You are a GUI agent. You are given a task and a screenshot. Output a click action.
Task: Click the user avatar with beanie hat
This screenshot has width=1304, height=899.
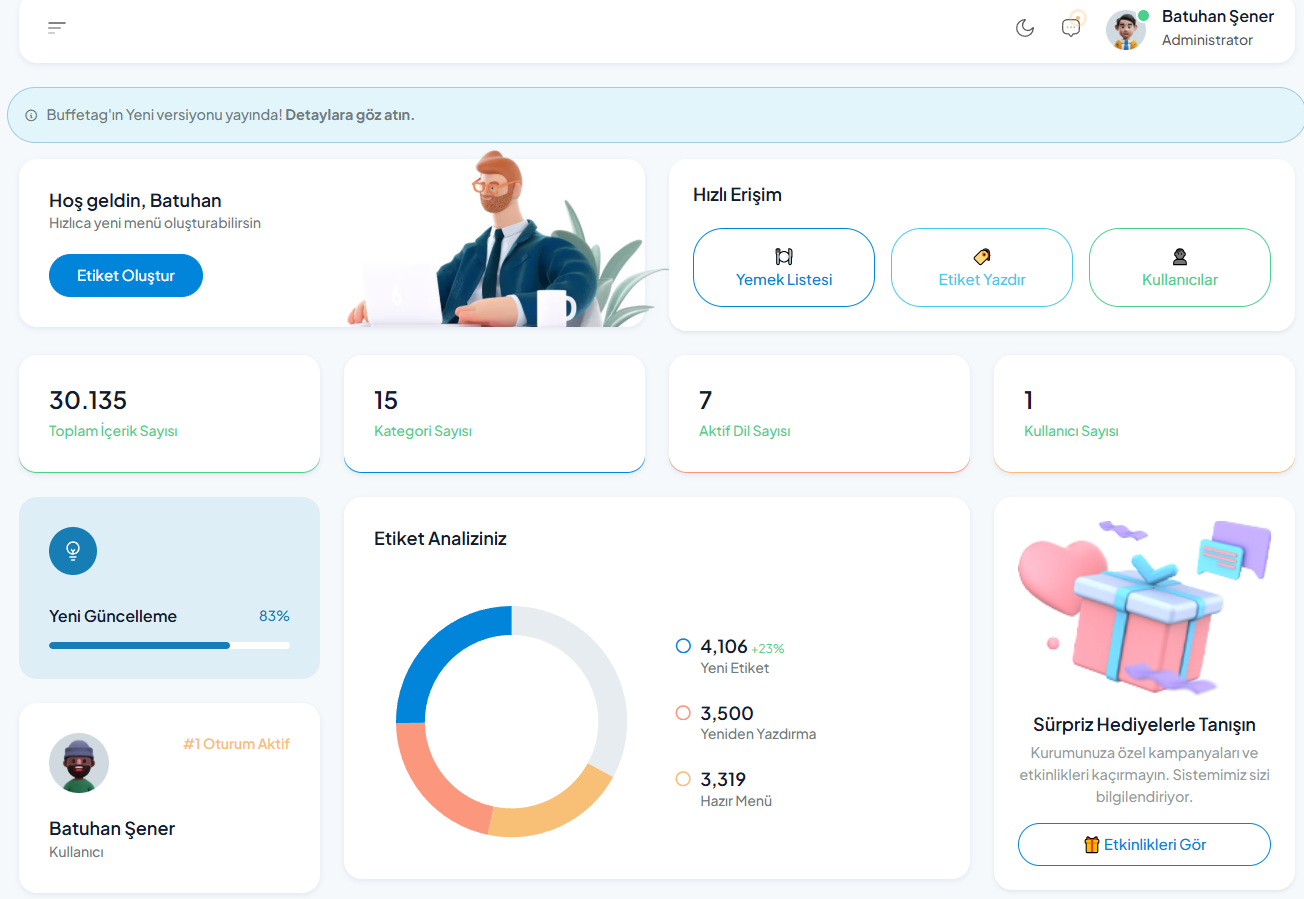79,763
